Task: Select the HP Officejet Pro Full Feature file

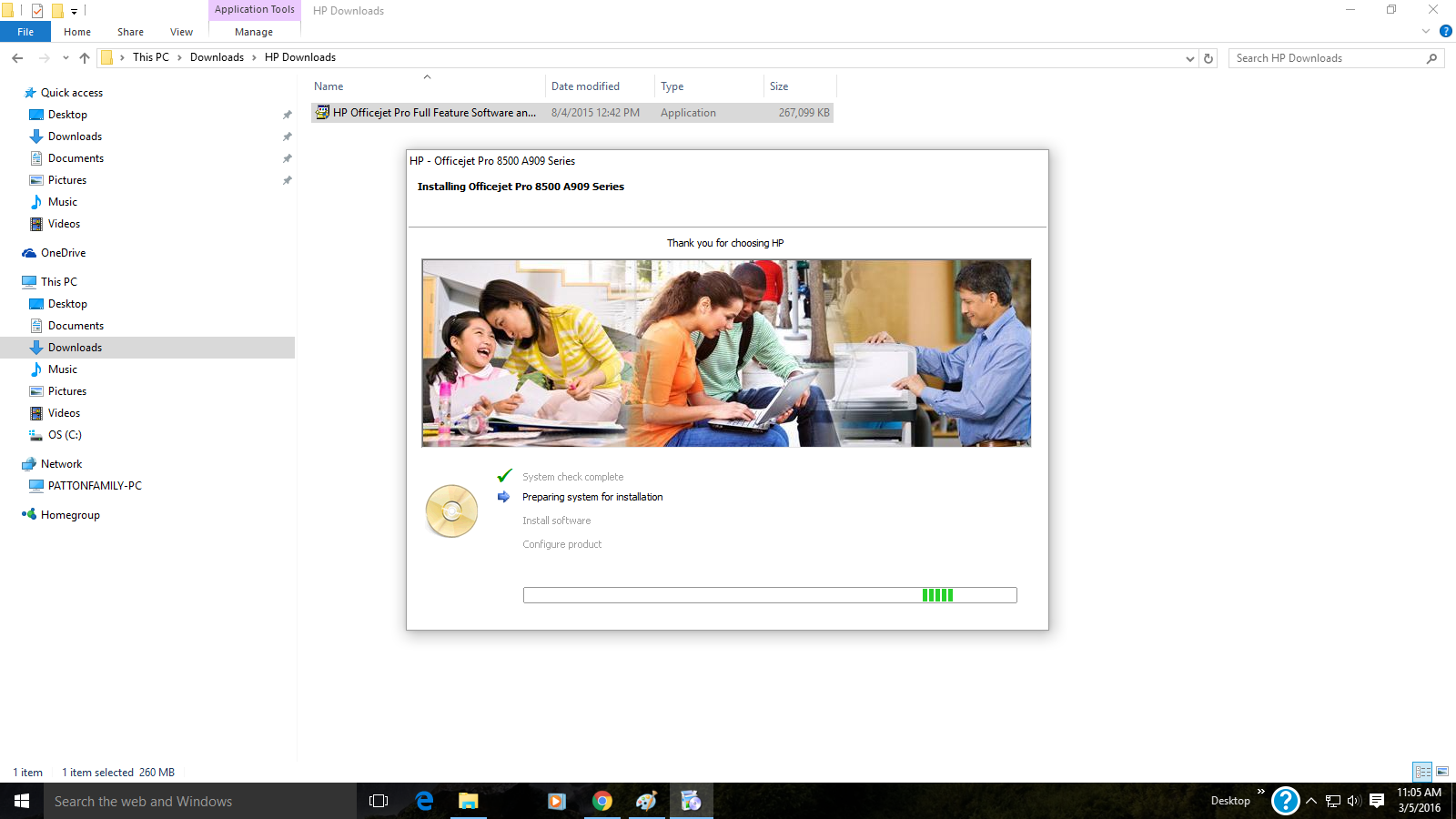Action: pos(571,113)
